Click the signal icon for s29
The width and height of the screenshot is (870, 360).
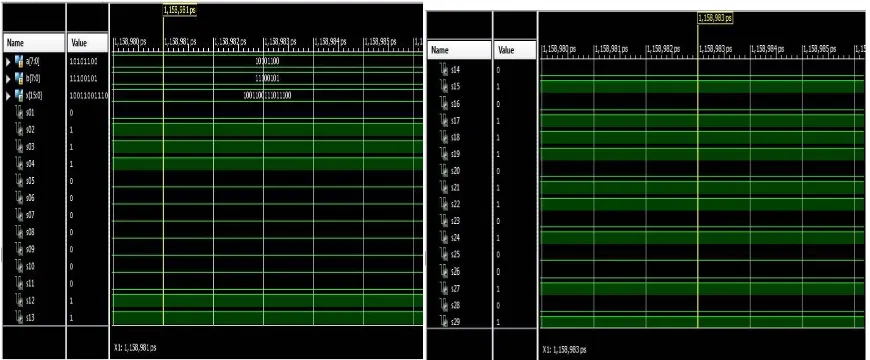point(443,322)
